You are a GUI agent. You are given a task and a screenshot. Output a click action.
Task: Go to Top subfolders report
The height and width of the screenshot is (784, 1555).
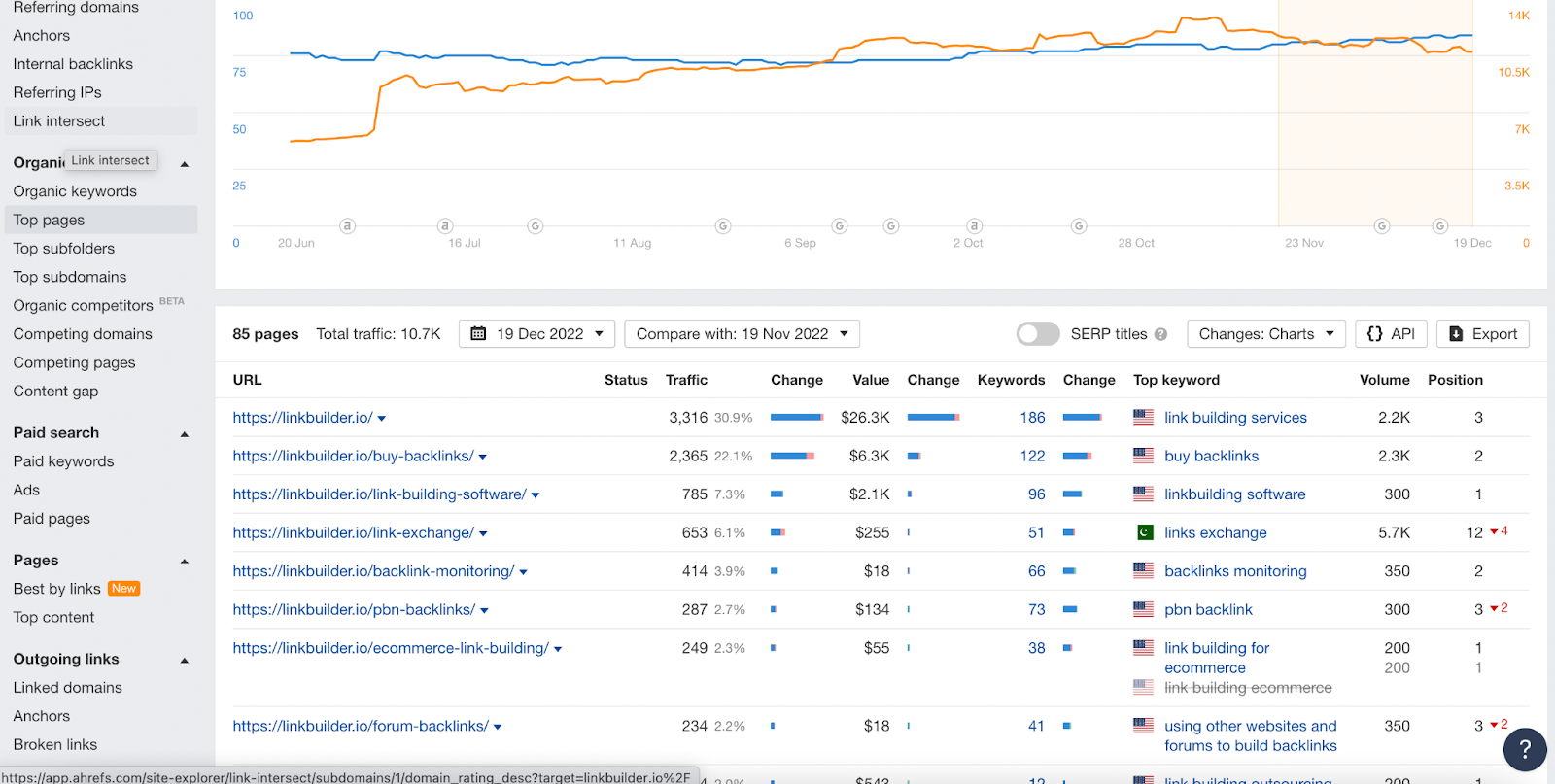[x=64, y=249]
